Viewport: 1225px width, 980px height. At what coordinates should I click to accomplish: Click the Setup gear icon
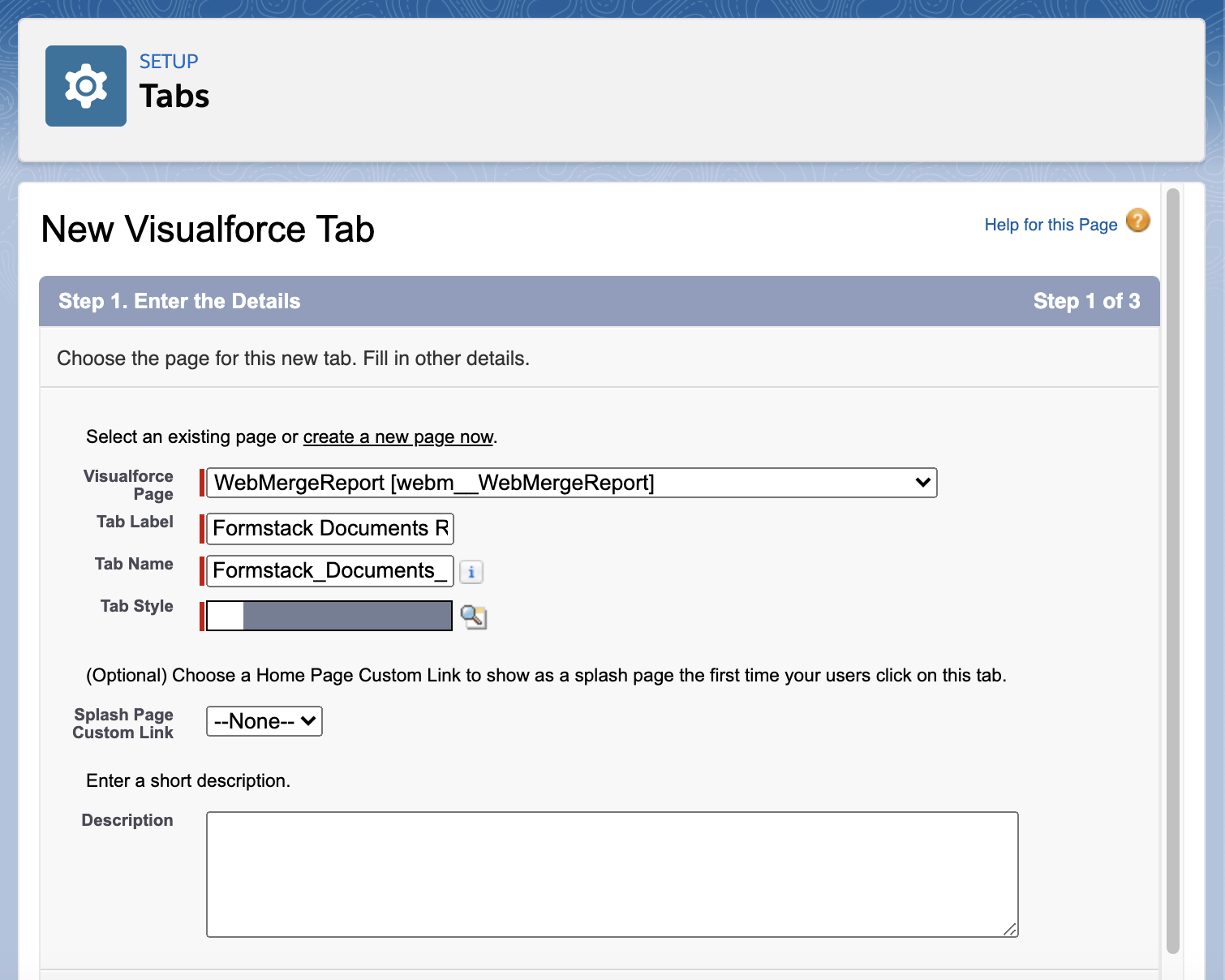[x=85, y=84]
